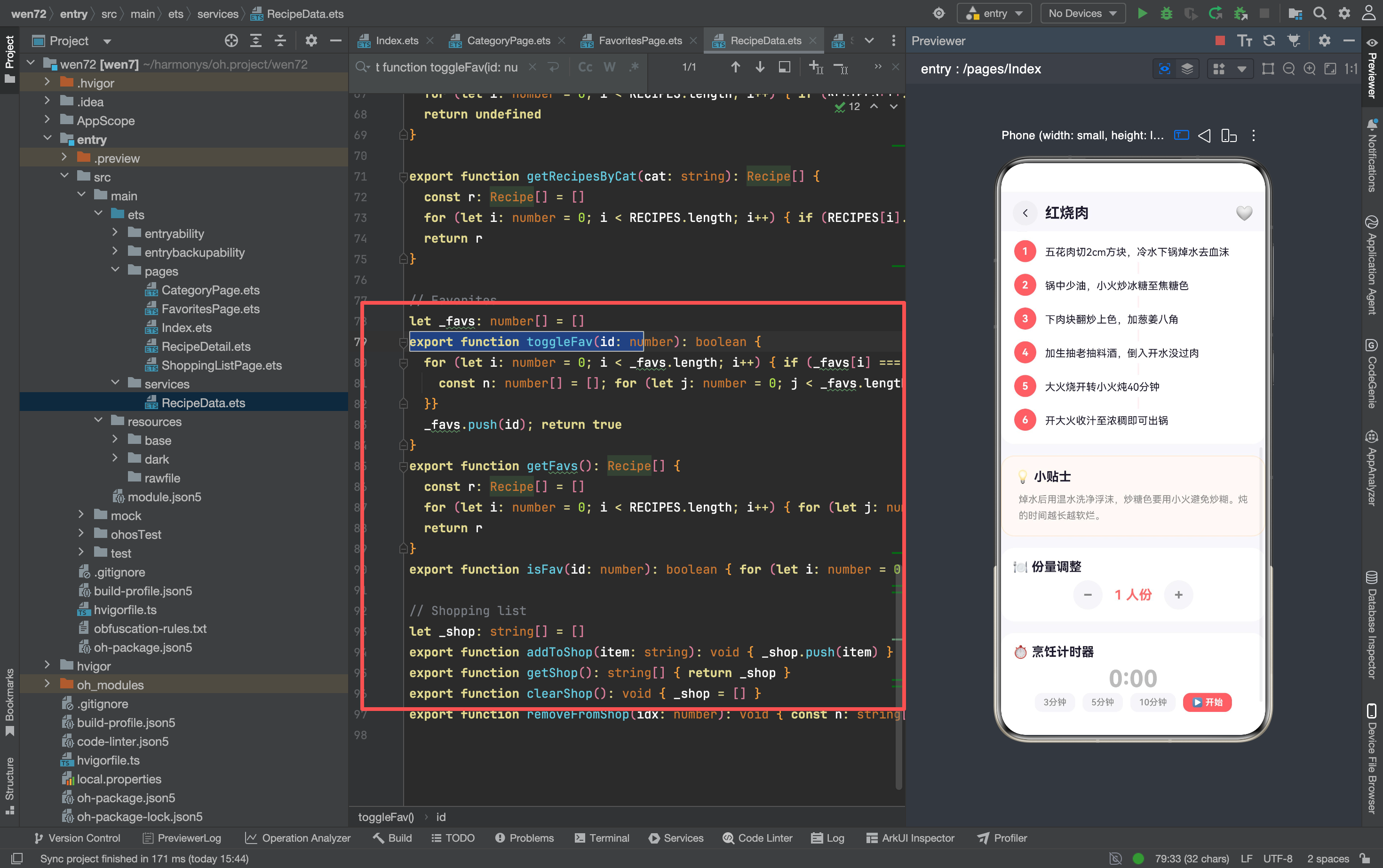Switch to the FavoritesPage.ets tab
This screenshot has height=868, width=1383.
point(639,40)
